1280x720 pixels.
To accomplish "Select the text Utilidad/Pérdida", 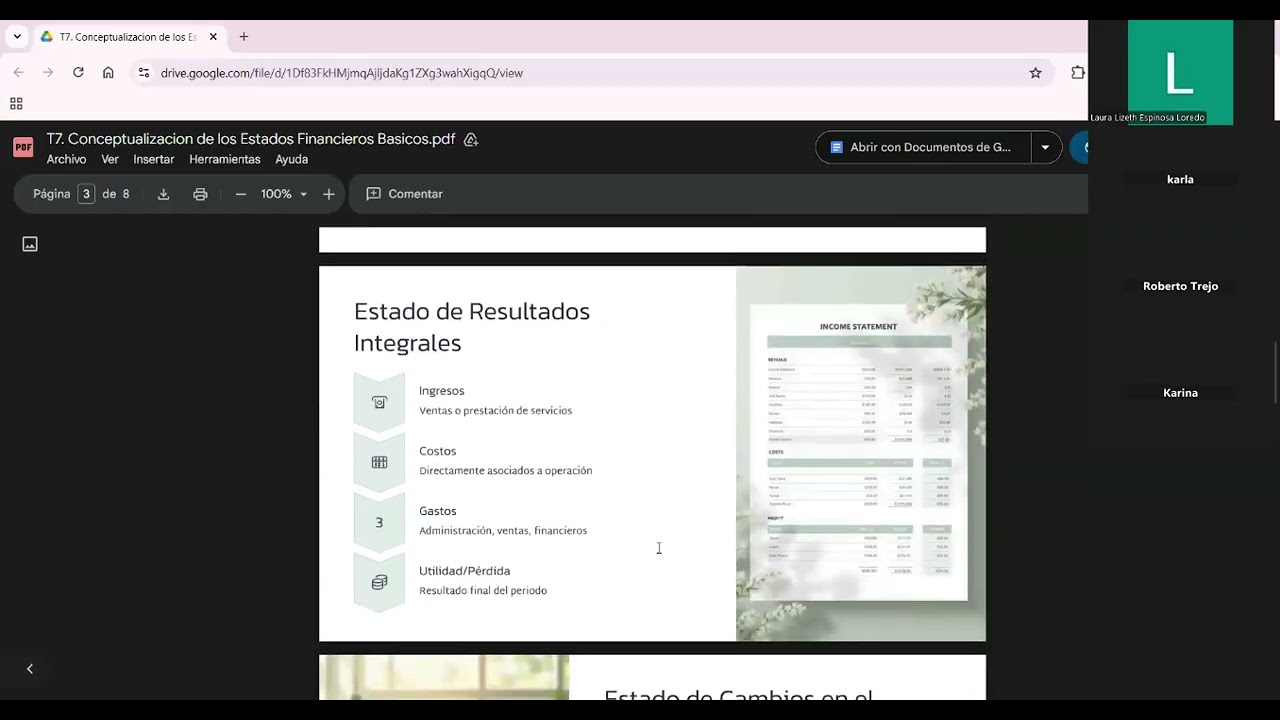I will (464, 571).
